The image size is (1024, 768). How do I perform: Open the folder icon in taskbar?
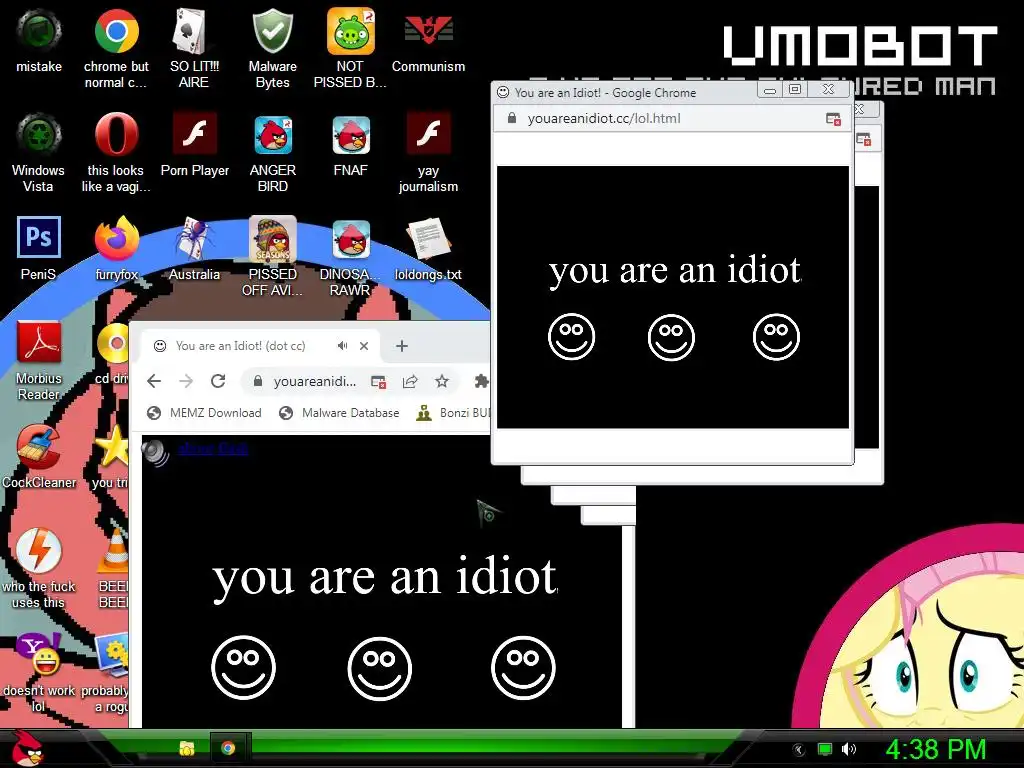pos(187,748)
